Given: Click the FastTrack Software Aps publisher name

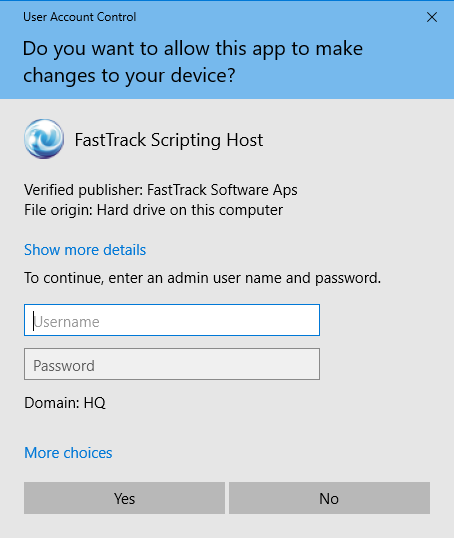Looking at the screenshot, I should (222, 190).
